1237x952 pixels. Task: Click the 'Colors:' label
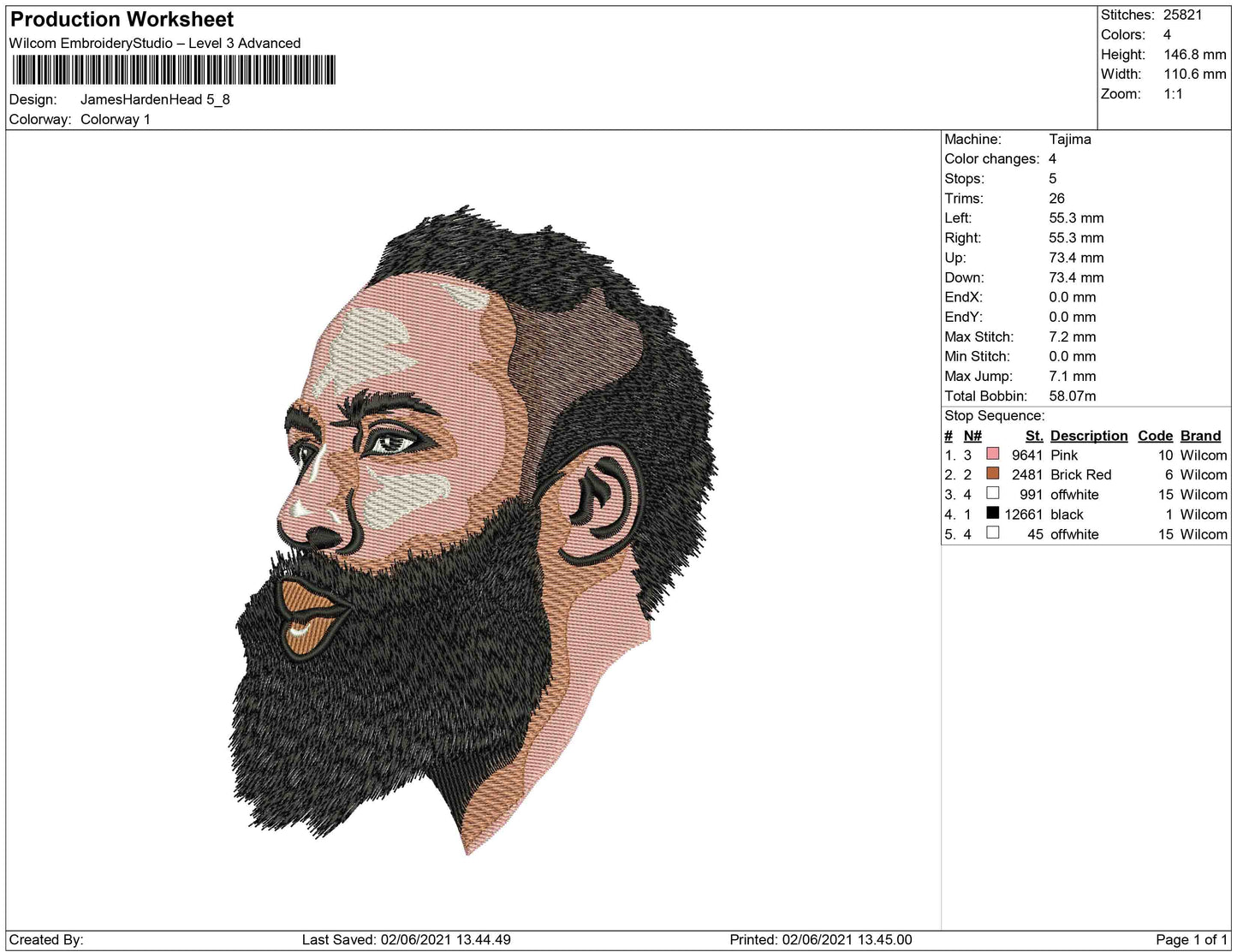point(1123,34)
